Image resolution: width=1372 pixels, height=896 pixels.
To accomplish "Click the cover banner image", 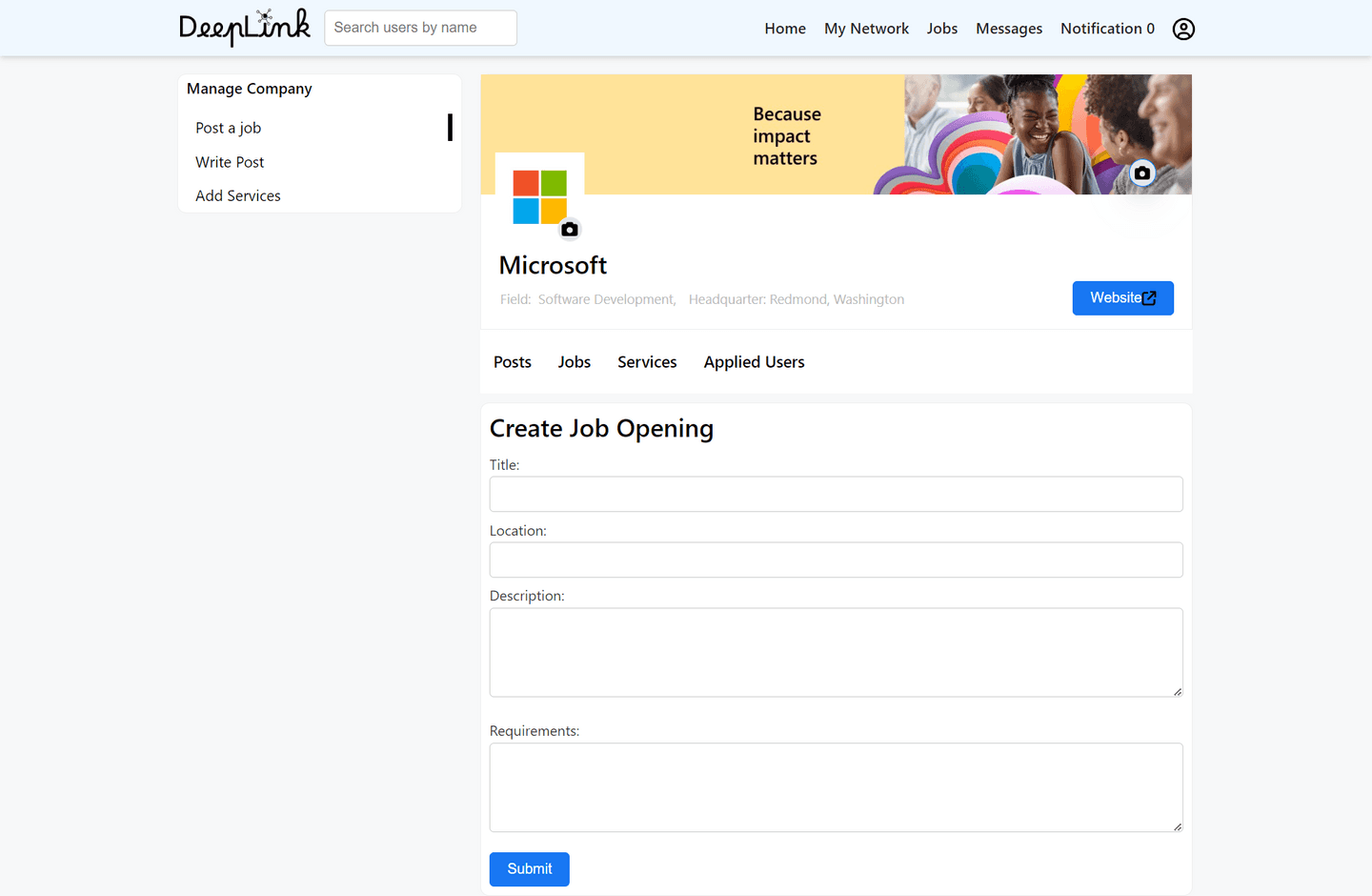I will [x=837, y=134].
